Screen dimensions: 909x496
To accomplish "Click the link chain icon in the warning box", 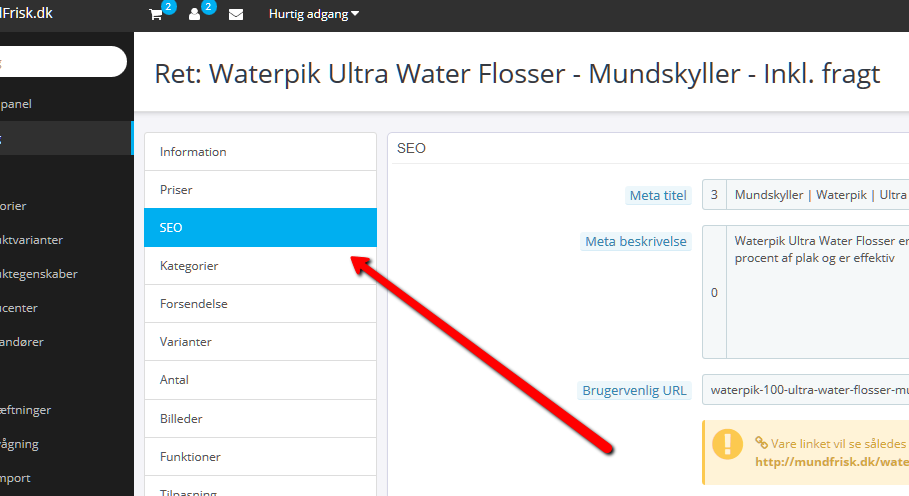I will tap(761, 443).
